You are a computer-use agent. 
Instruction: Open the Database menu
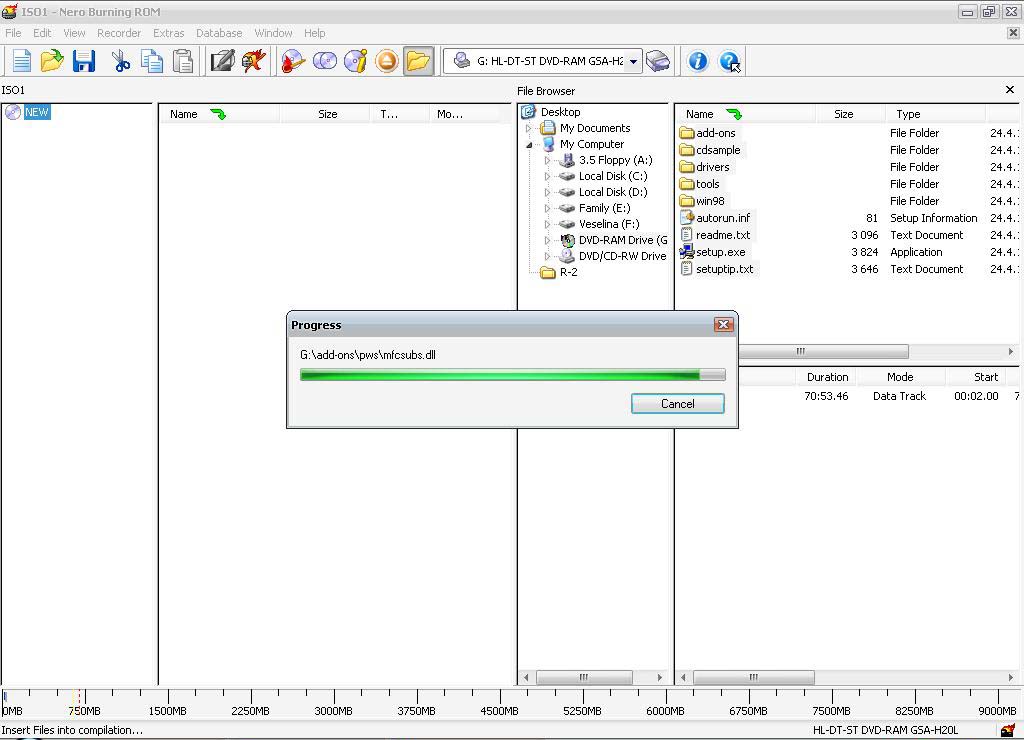click(219, 33)
